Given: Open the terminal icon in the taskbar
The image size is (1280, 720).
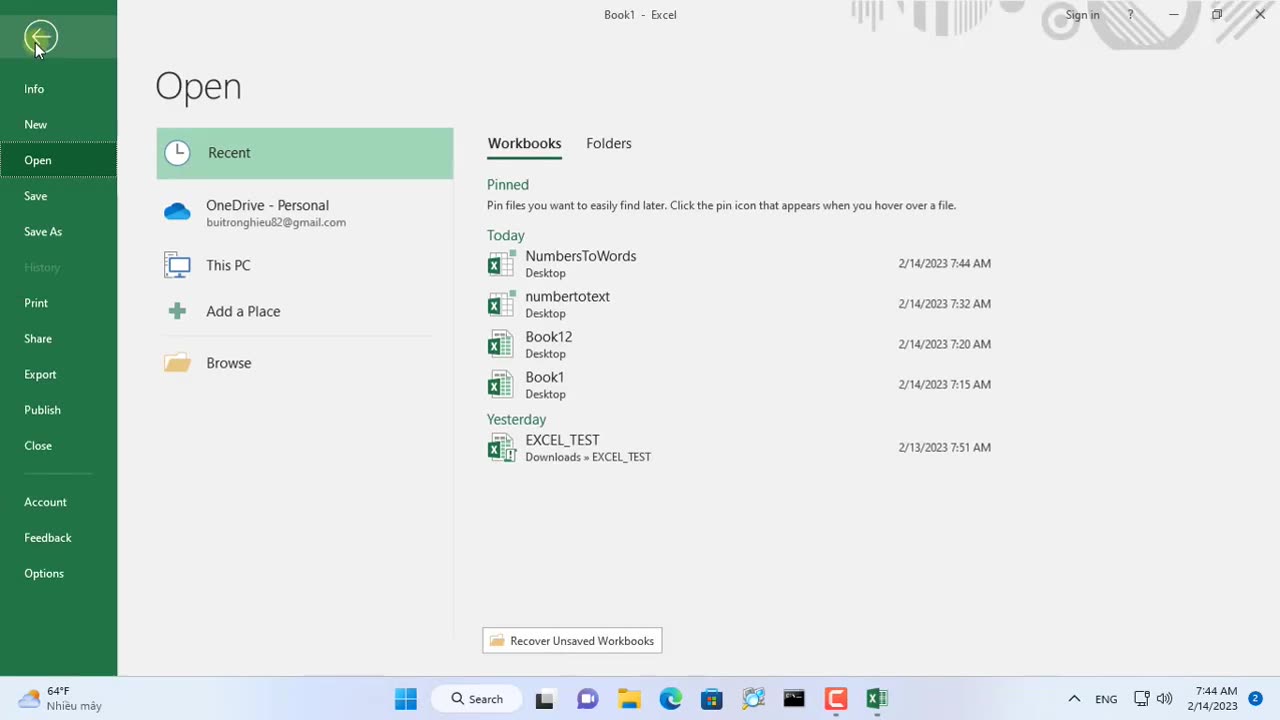Looking at the screenshot, I should pos(794,699).
